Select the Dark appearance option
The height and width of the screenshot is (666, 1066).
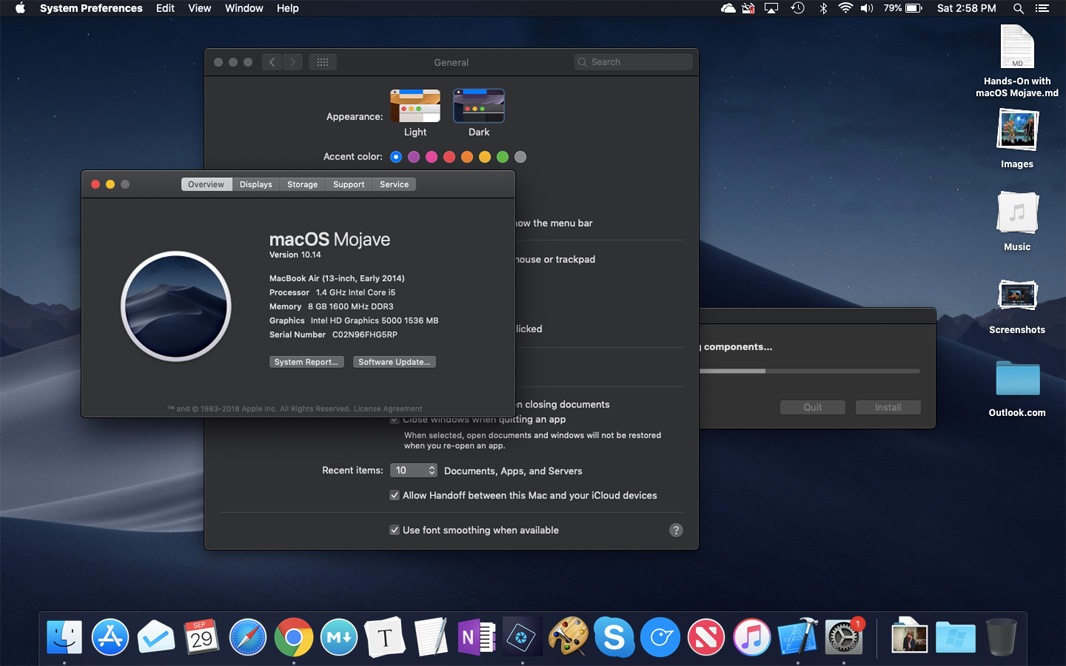tap(479, 107)
